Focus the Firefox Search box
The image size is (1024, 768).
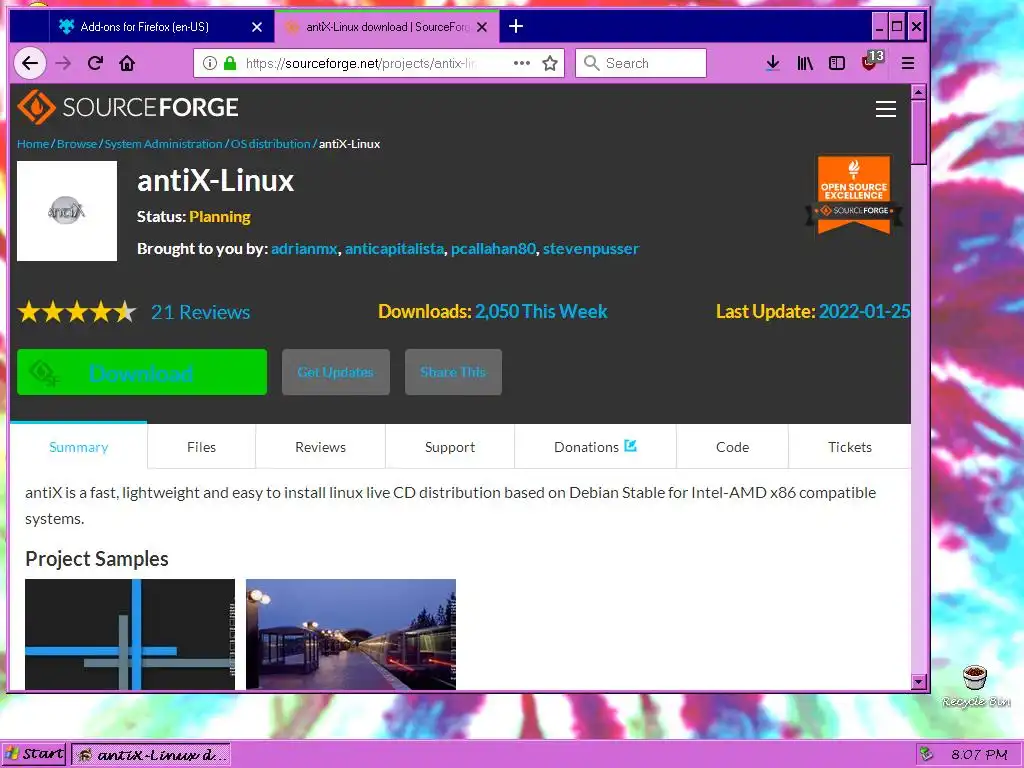[641, 63]
